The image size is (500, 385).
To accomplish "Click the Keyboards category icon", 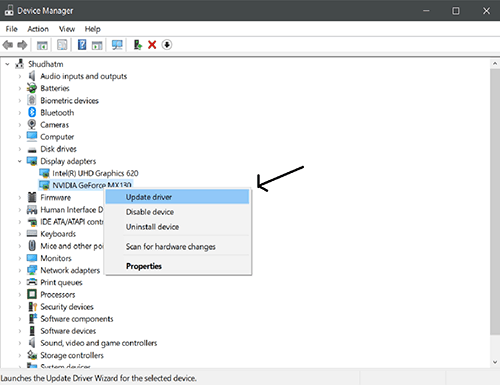I will (32, 233).
